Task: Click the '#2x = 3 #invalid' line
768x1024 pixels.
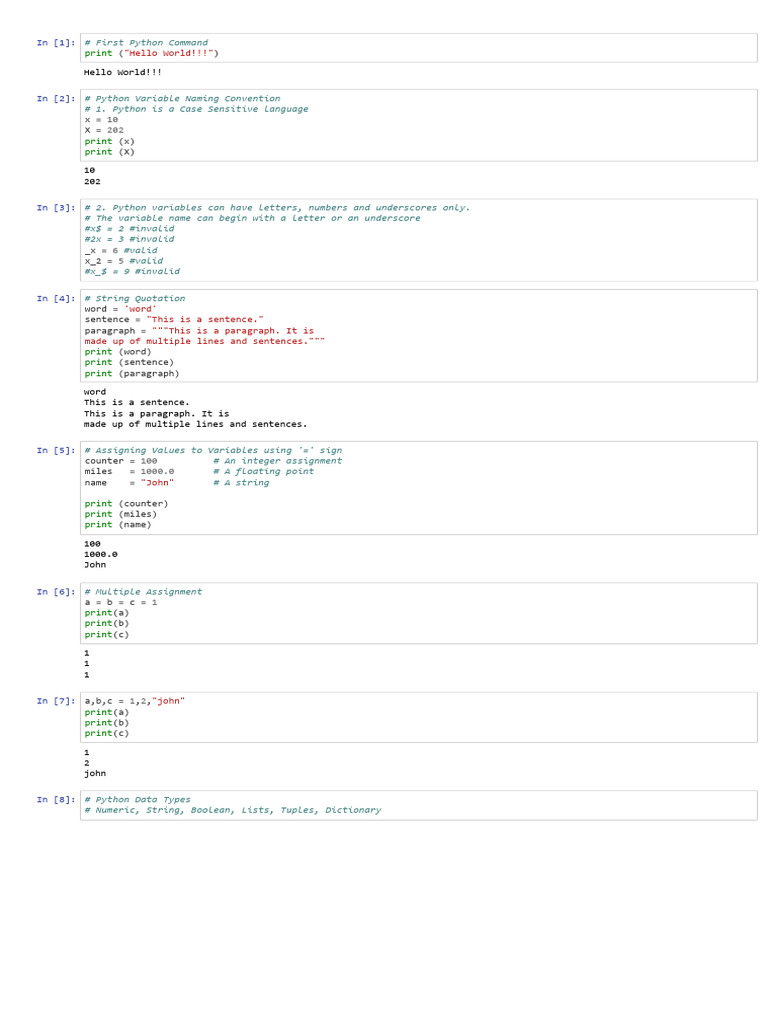Action: (x=129, y=239)
